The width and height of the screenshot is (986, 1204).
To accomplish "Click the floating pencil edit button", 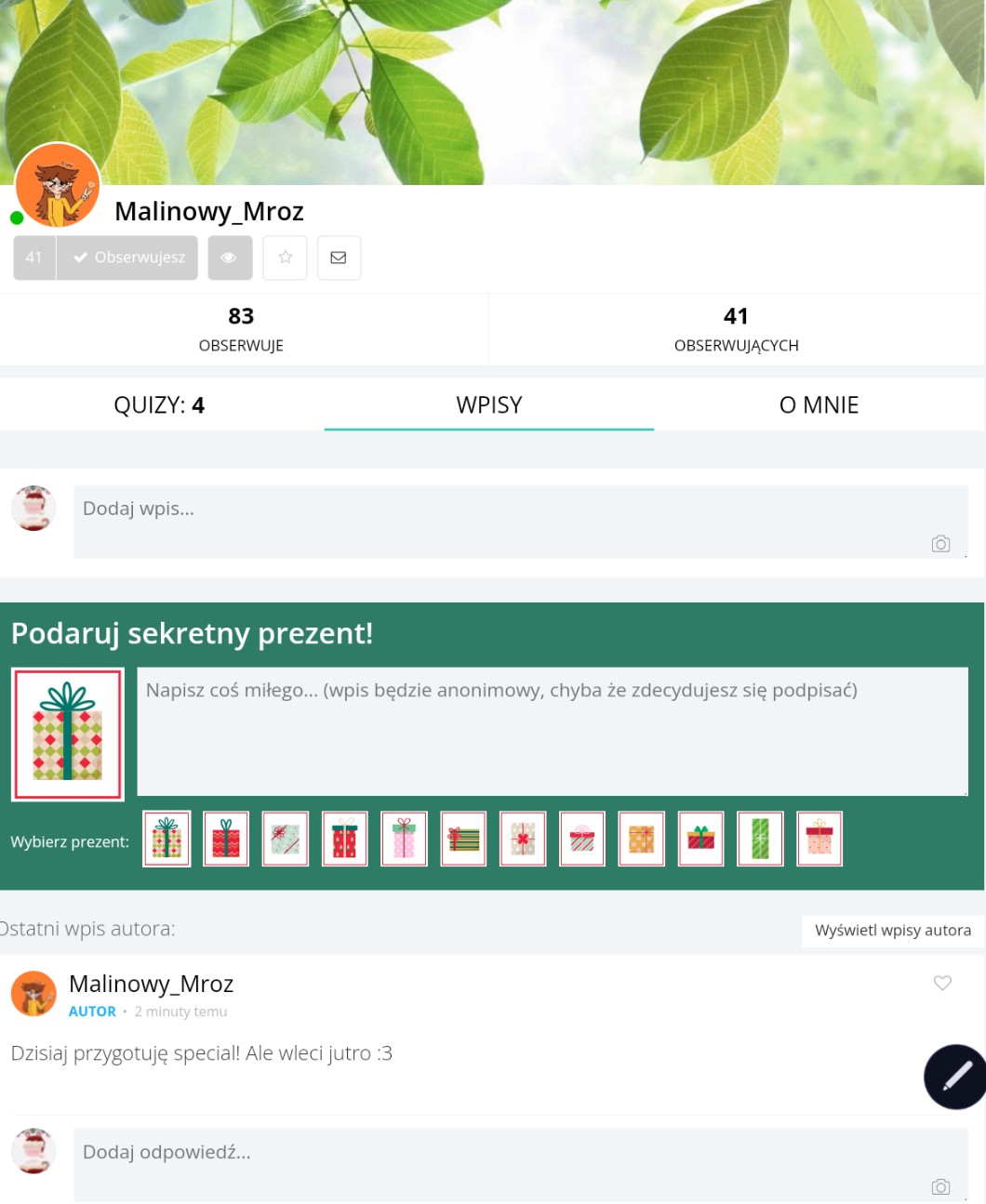I will coord(955,1077).
